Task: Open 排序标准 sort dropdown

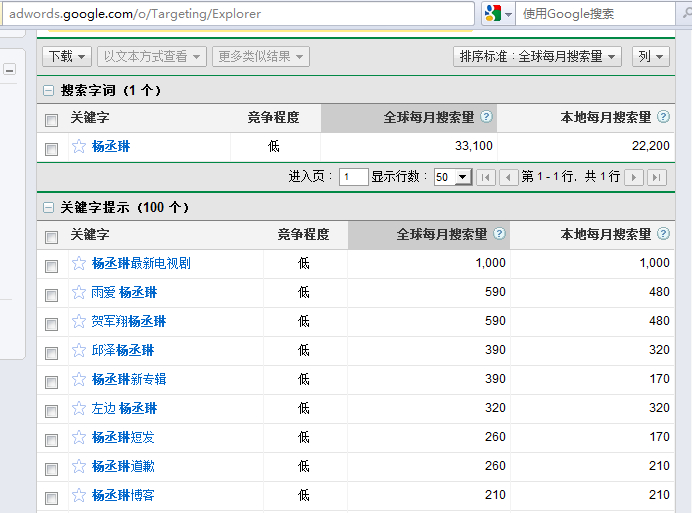Action: click(537, 57)
